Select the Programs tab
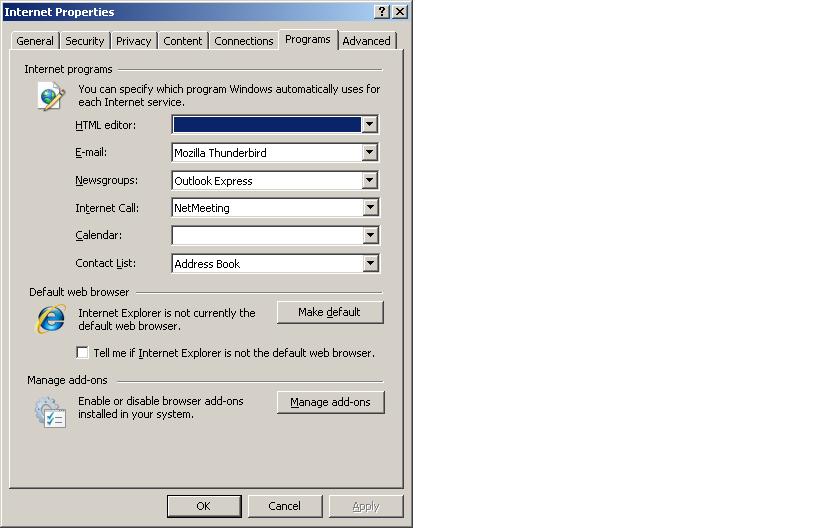 [308, 40]
